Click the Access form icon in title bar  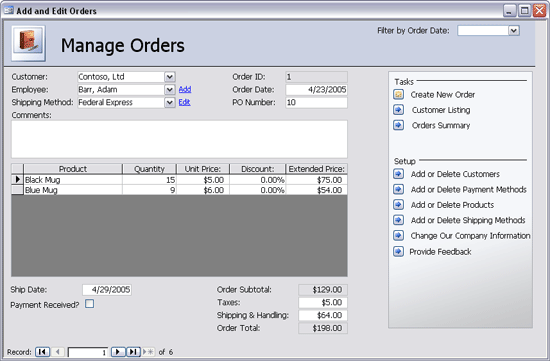pos(8,11)
